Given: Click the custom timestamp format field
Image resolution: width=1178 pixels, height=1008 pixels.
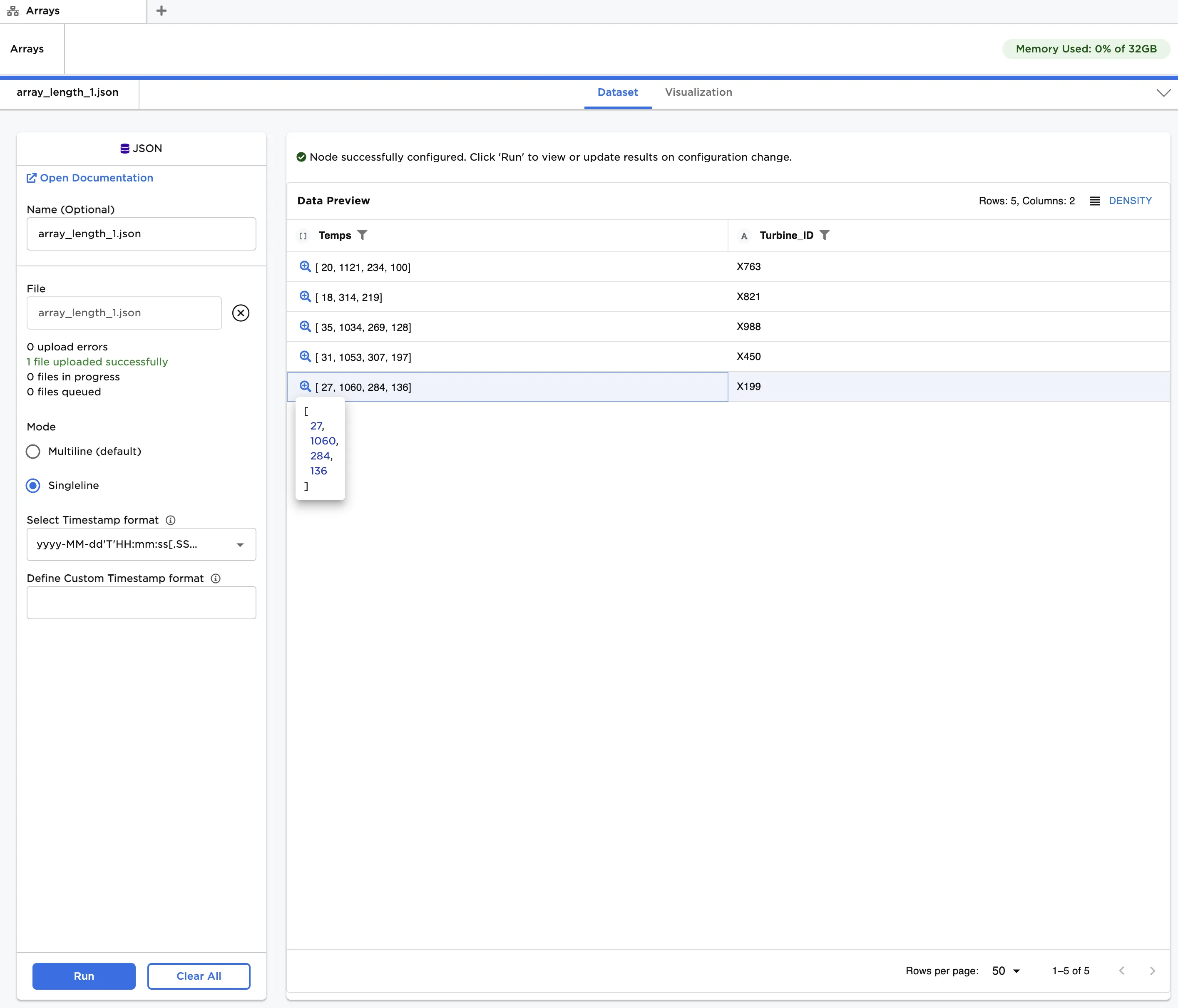Looking at the screenshot, I should (x=141, y=603).
